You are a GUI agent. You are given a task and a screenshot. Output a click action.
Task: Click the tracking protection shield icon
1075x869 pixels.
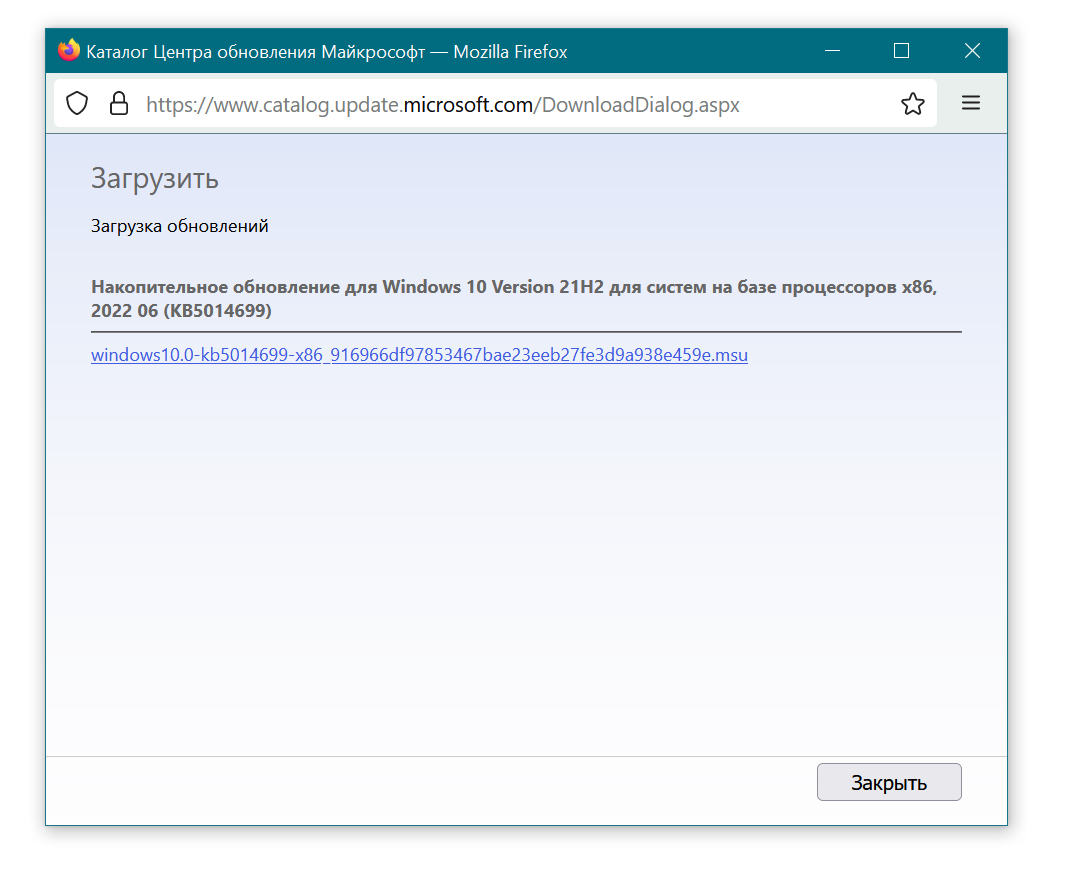point(77,104)
